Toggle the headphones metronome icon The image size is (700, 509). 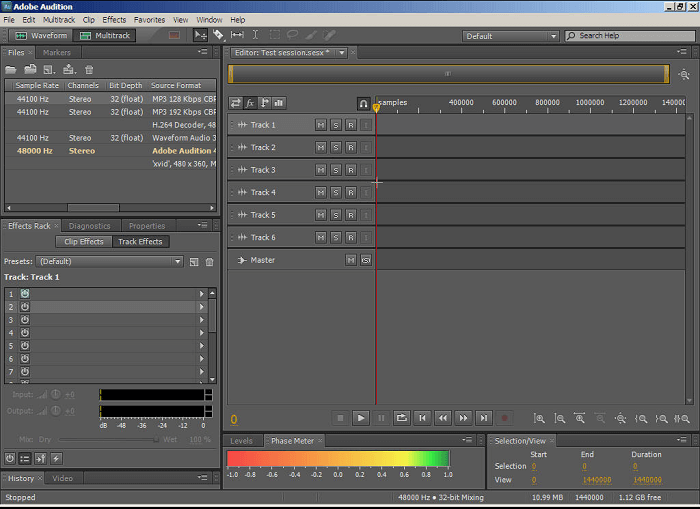(363, 104)
